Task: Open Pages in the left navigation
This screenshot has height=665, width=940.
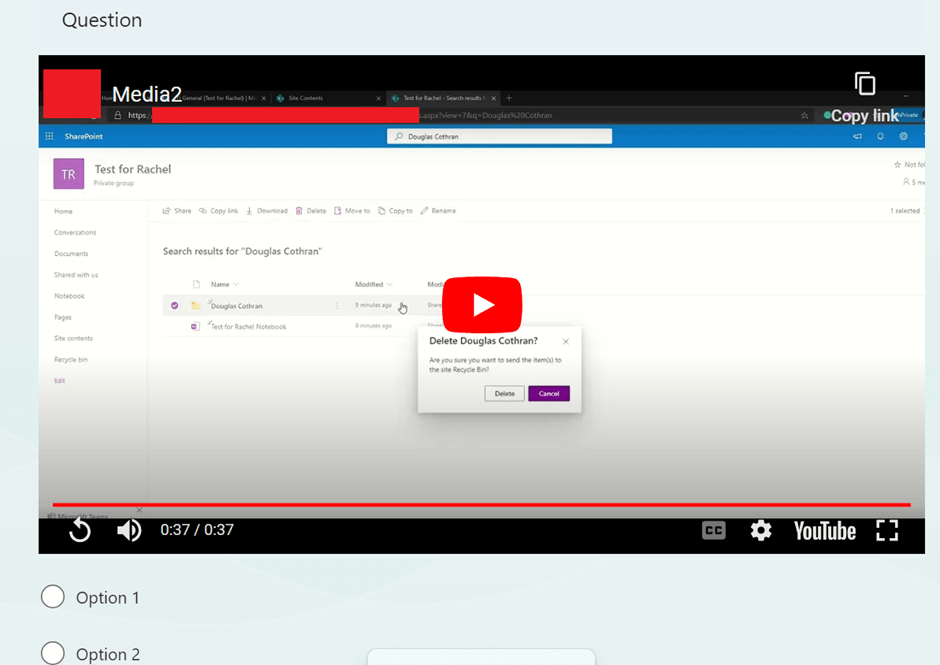Action: (x=62, y=317)
